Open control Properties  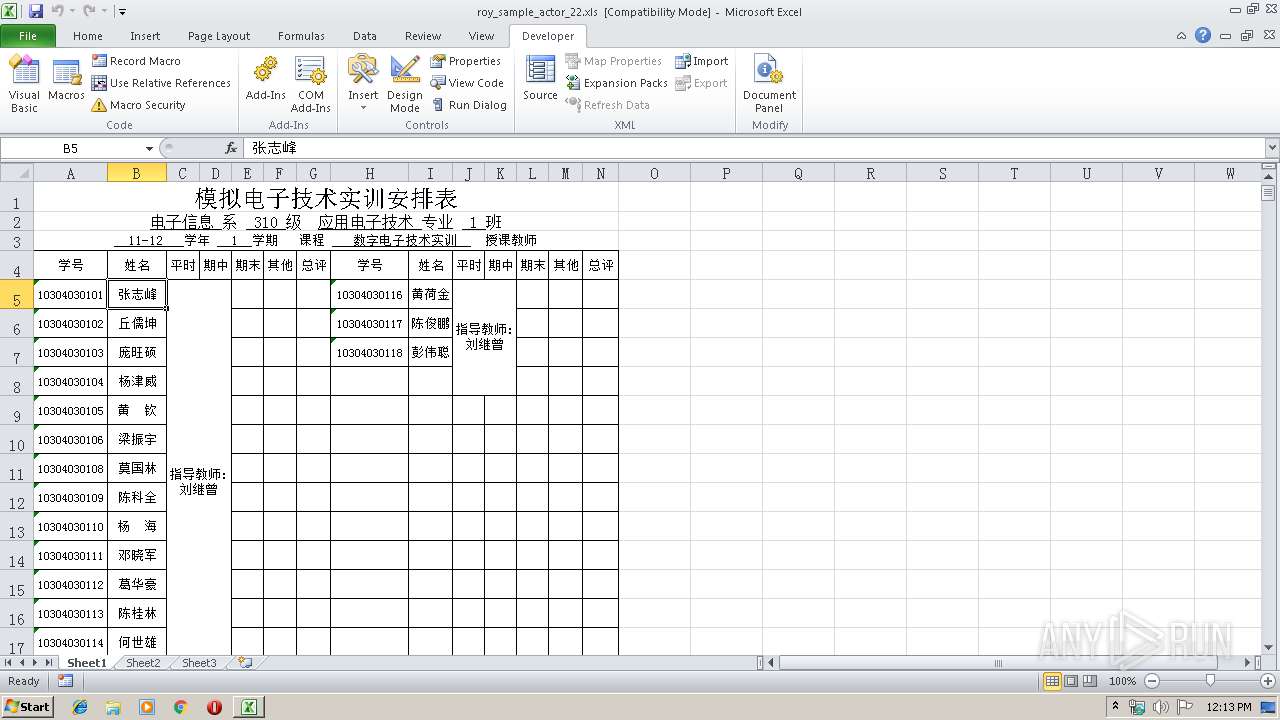pos(466,61)
